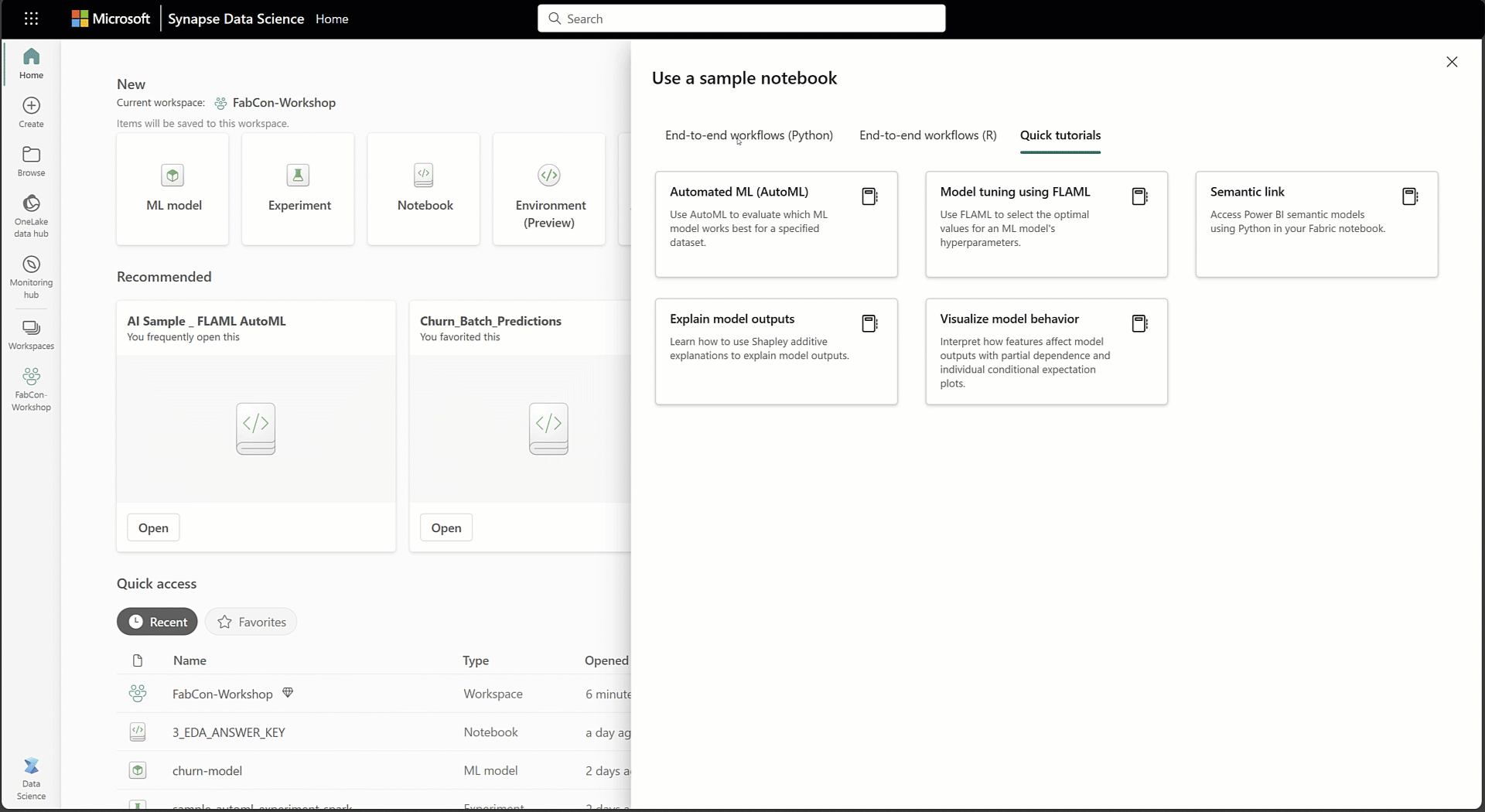Open the Churn_Batch_Predictions item
Screen dimensions: 1485x812
coord(446,528)
